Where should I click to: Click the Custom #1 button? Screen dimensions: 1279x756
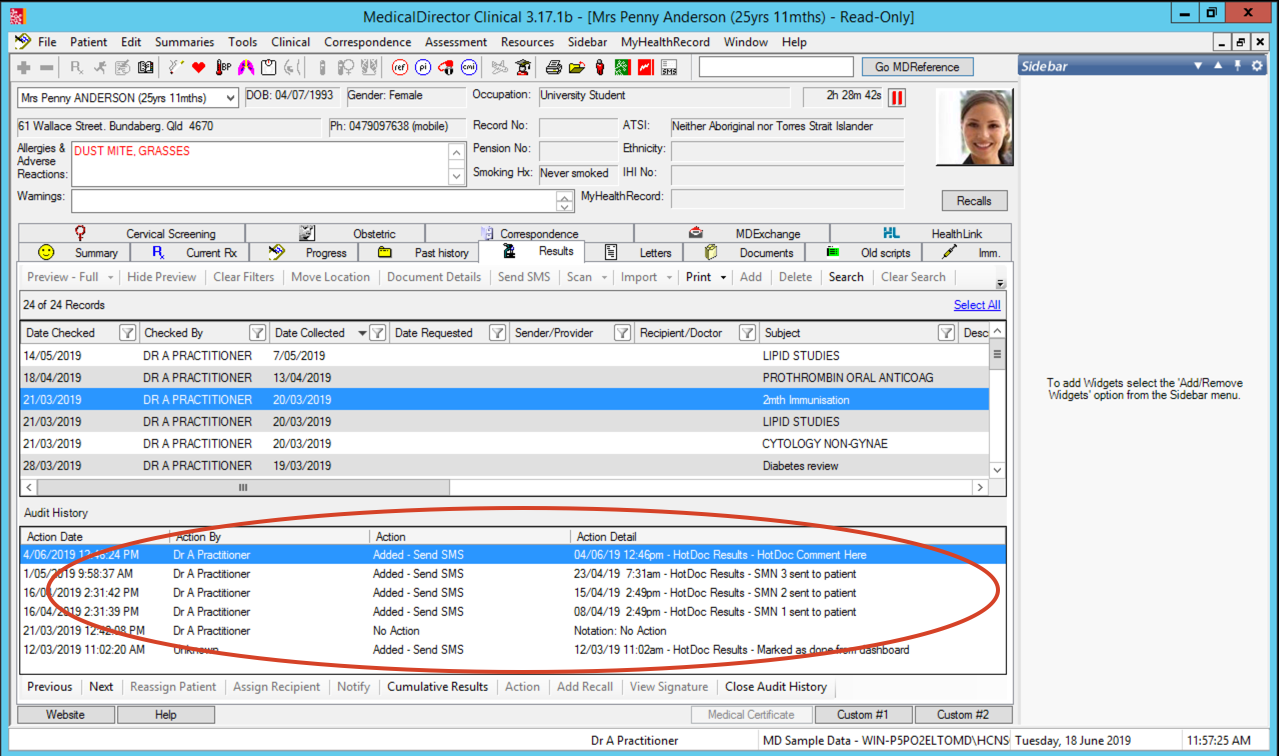pos(862,715)
